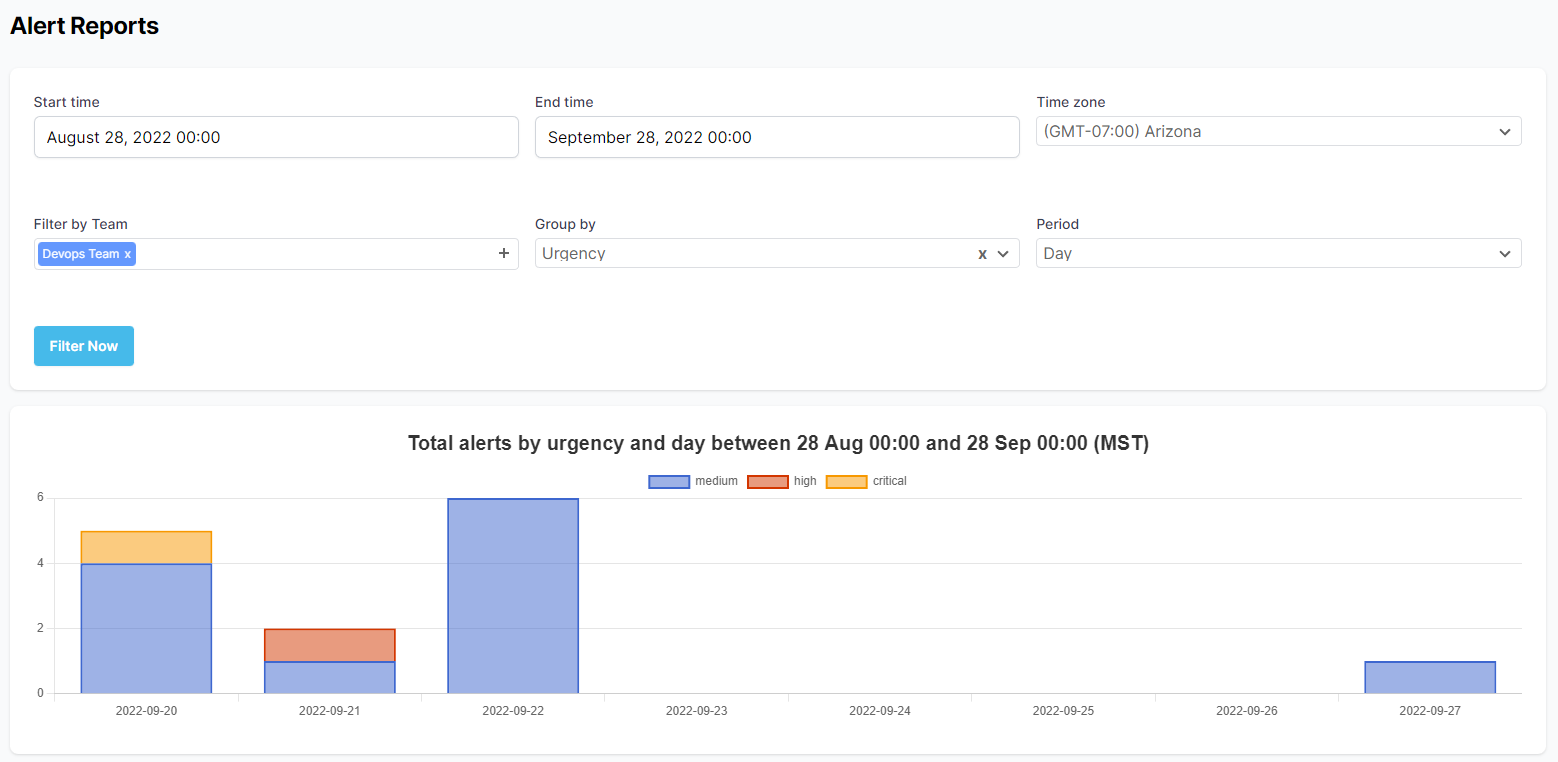Click the plus icon to add team
1558x762 pixels.
click(x=504, y=253)
